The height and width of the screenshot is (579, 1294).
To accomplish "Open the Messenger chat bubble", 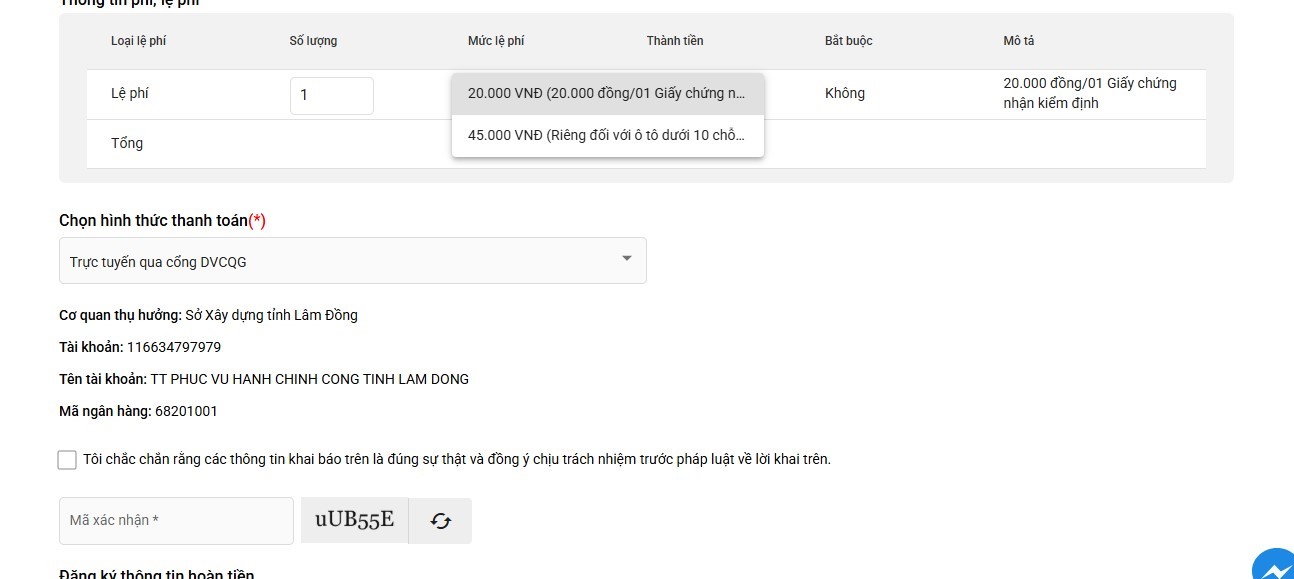I will 1274,566.
